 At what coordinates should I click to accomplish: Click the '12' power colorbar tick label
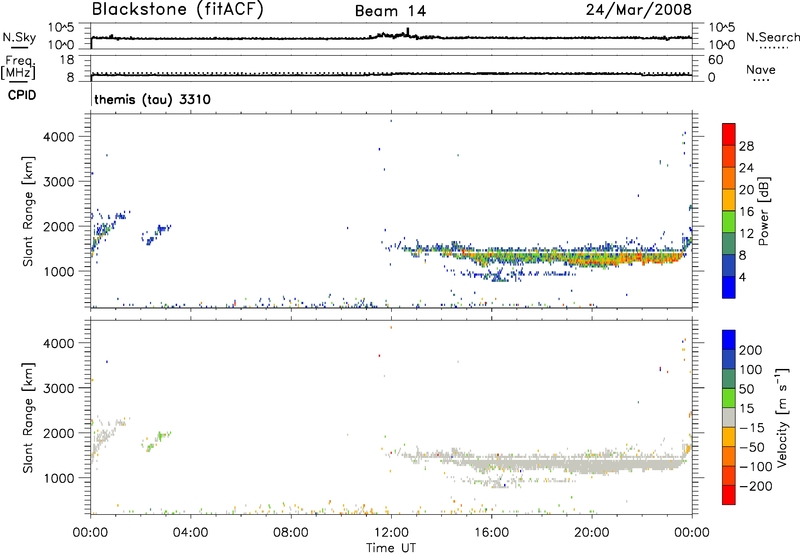coord(746,234)
